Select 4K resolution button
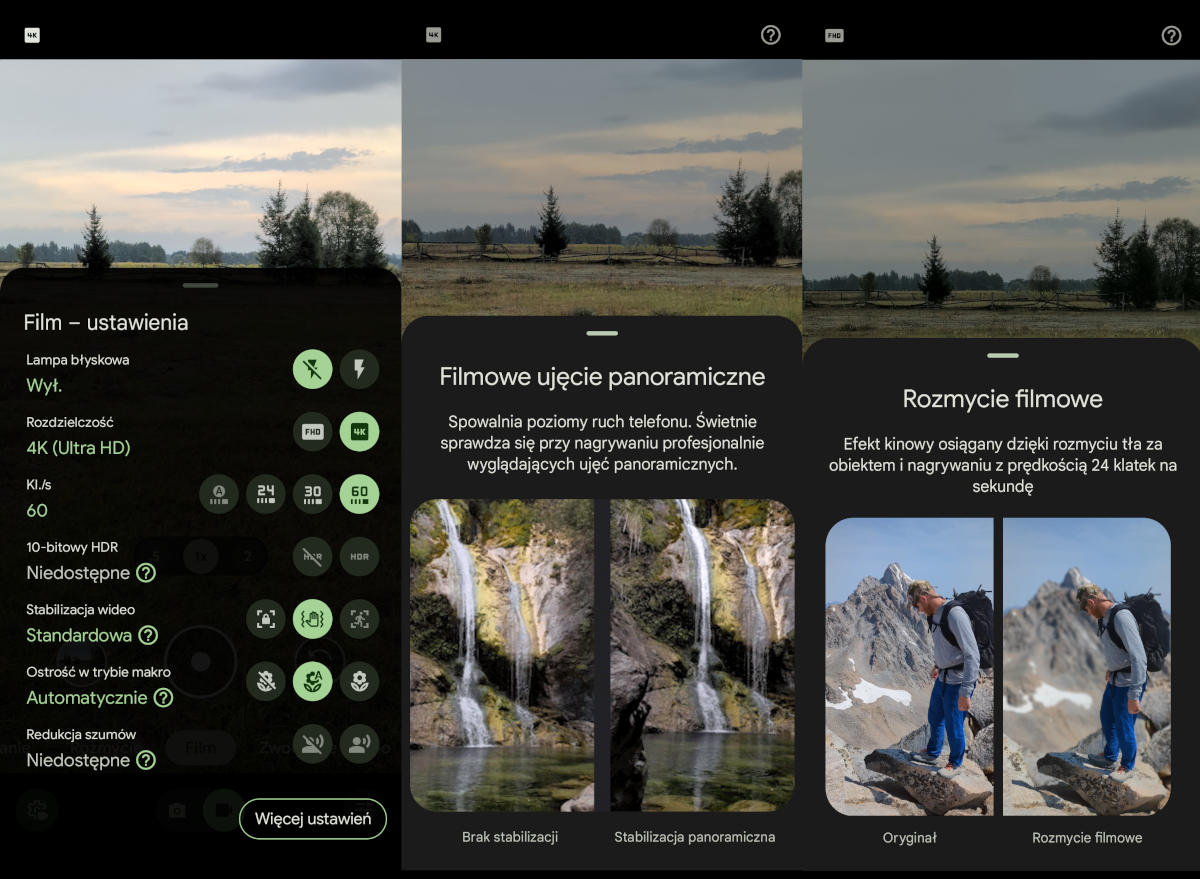 click(359, 432)
